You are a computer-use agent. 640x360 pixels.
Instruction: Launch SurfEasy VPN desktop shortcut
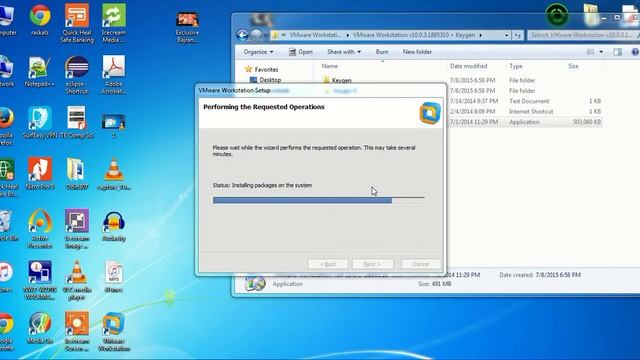[x=40, y=122]
